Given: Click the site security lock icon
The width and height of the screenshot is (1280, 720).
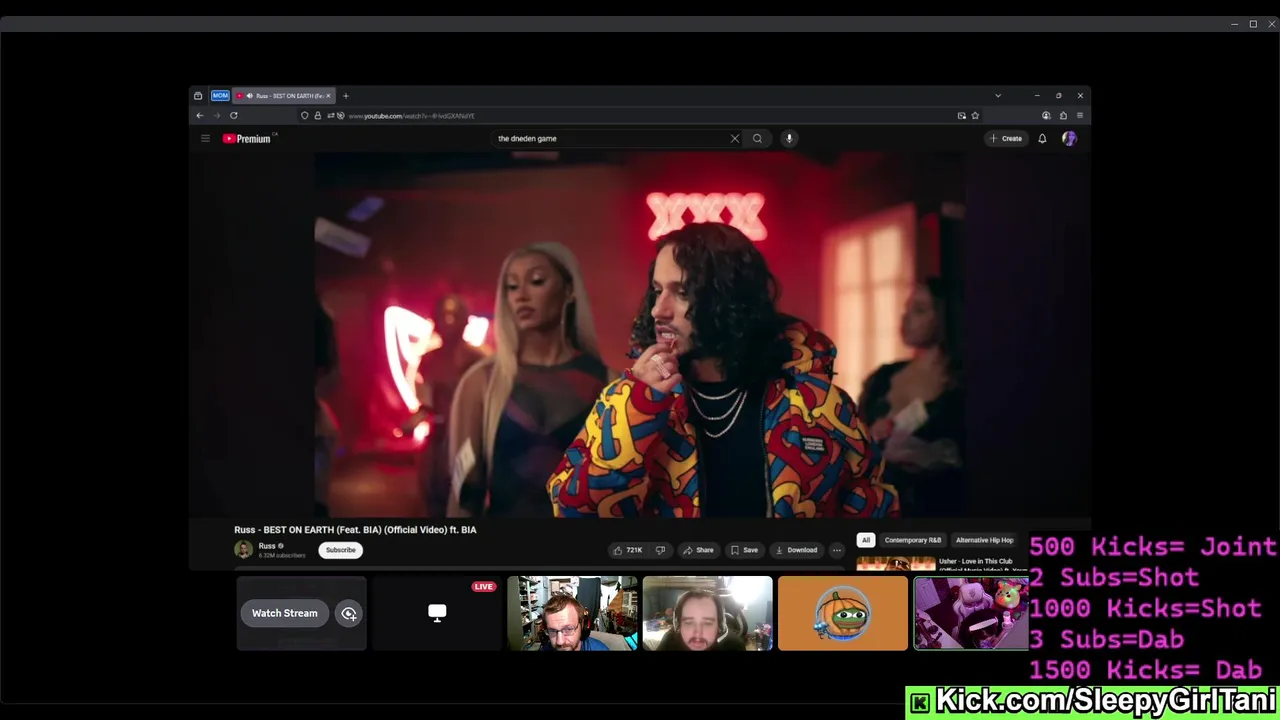Looking at the screenshot, I should coord(318,116).
